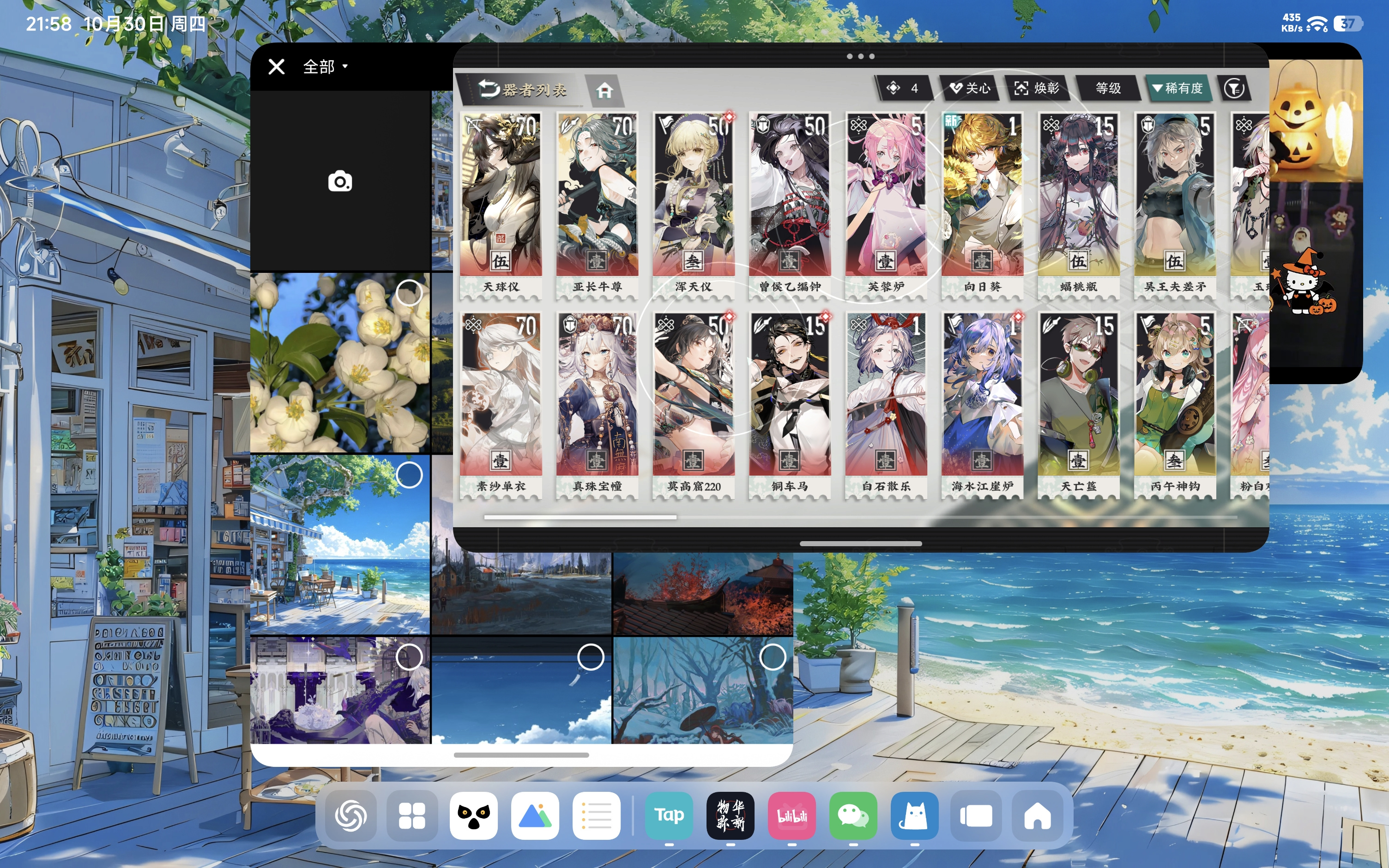Open the 铜车马 character card

click(790, 405)
